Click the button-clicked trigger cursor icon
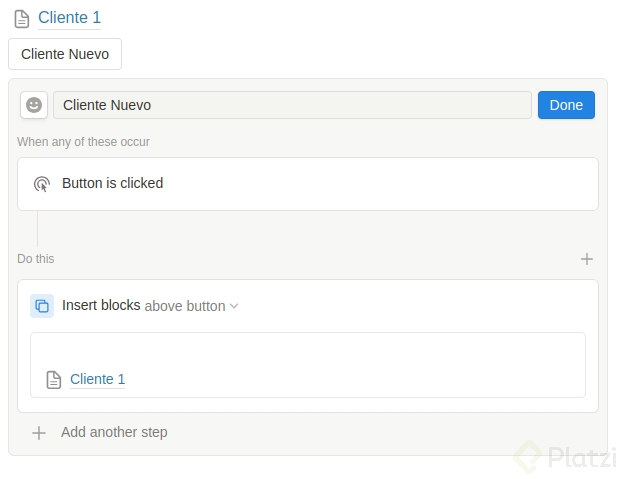Image resolution: width=623 pixels, height=479 pixels. 42,184
